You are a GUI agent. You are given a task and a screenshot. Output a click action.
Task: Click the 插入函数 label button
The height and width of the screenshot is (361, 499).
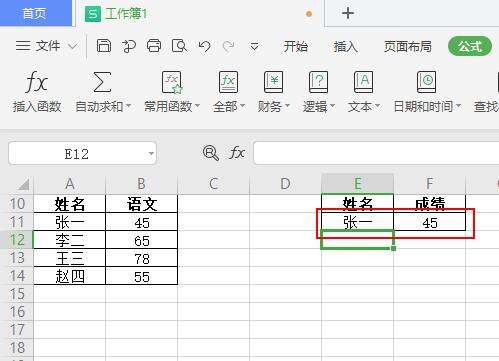pos(37,107)
